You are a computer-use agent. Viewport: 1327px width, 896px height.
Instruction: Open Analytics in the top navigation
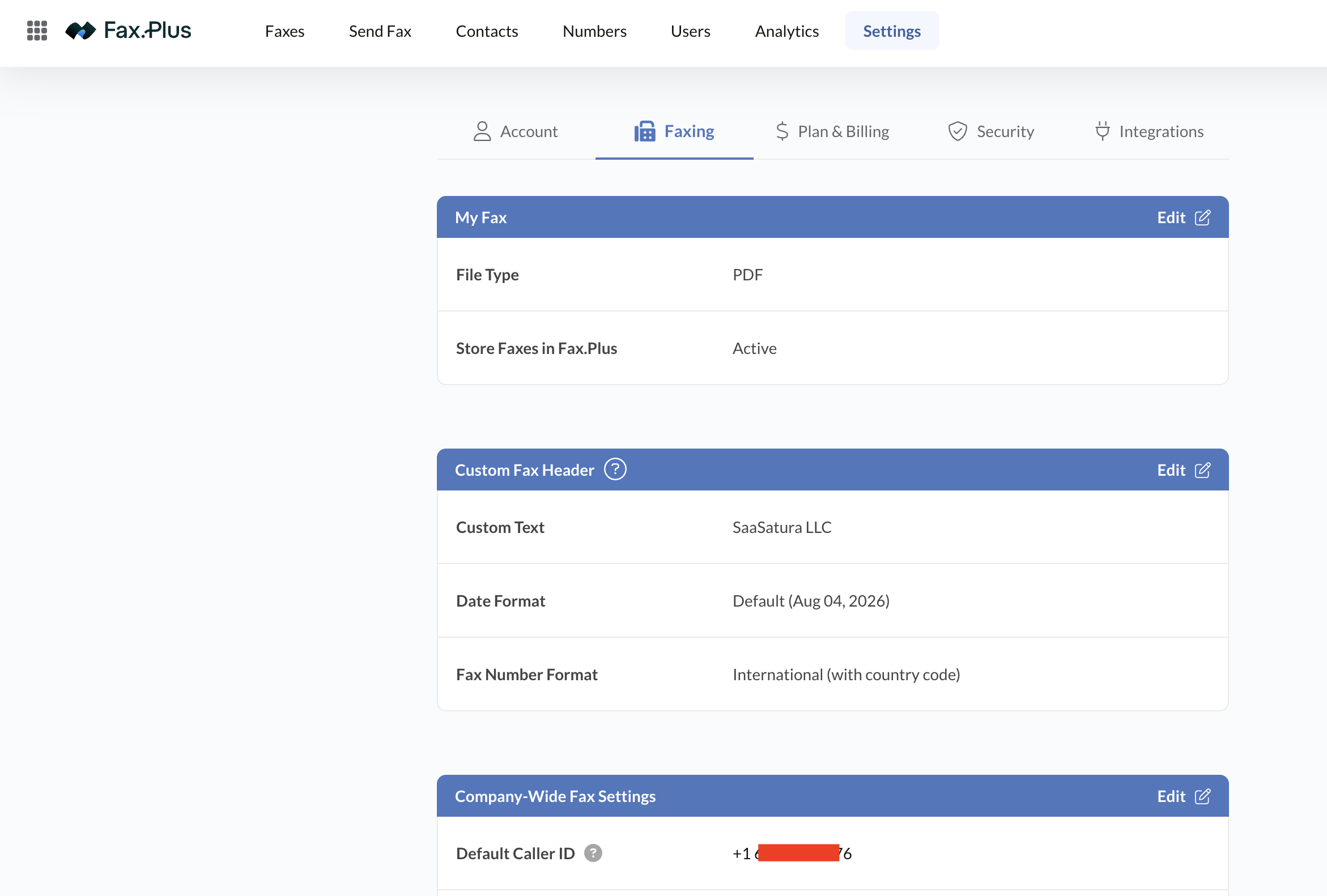point(787,31)
